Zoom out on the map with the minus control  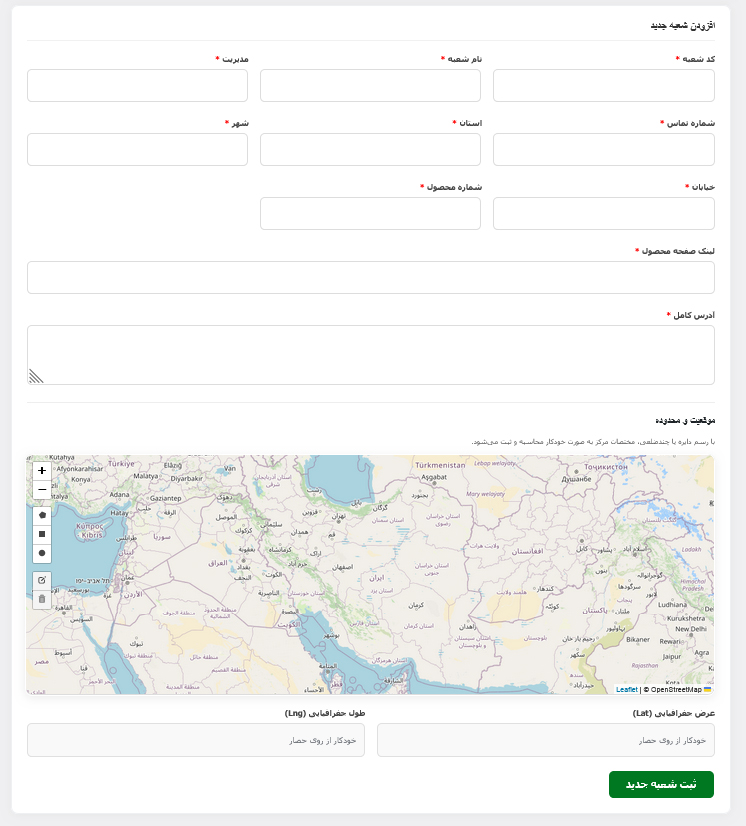(41, 490)
